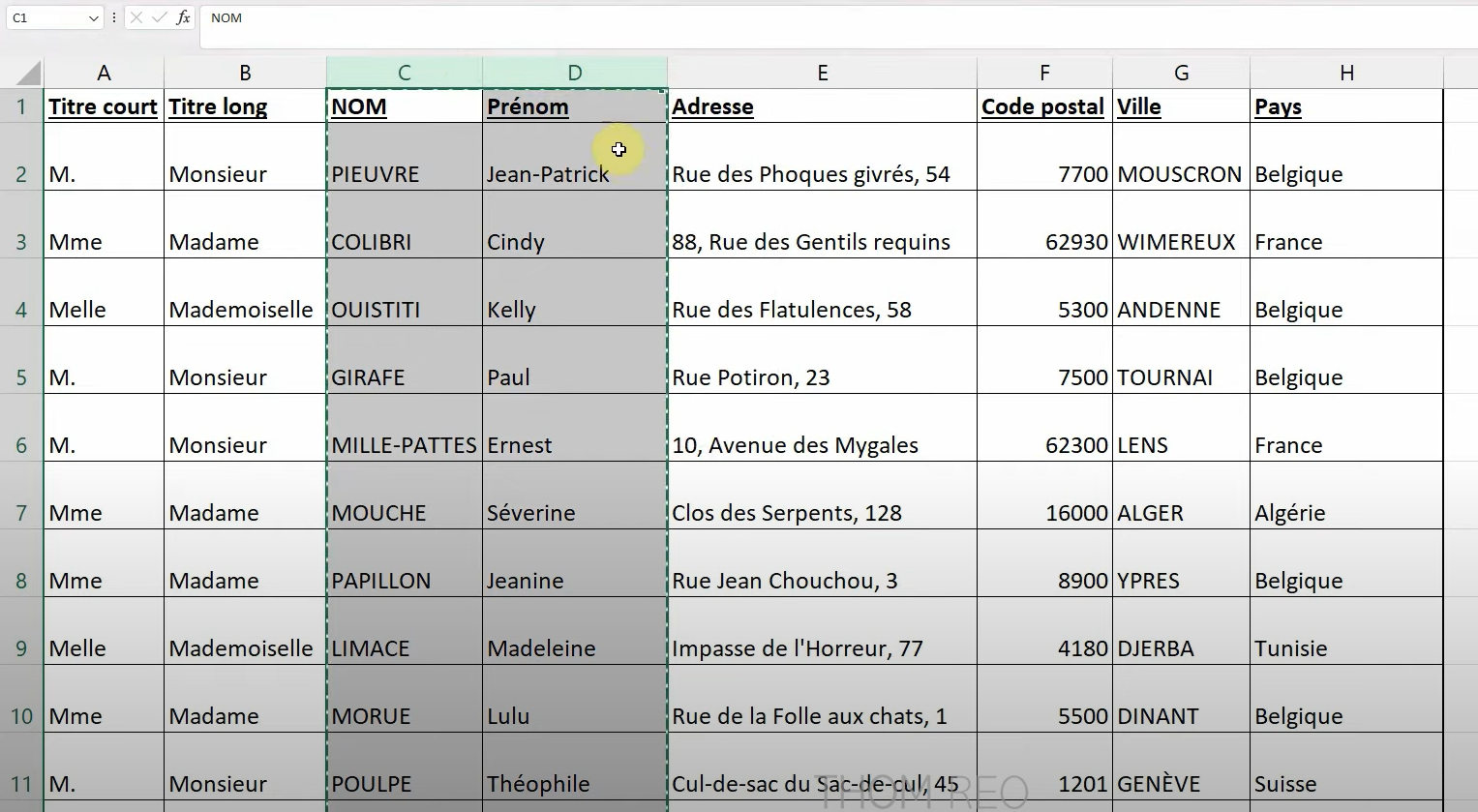The height and width of the screenshot is (812, 1478).
Task: Select the address 'Rue des Flatulences, 58'
Action: point(822,292)
